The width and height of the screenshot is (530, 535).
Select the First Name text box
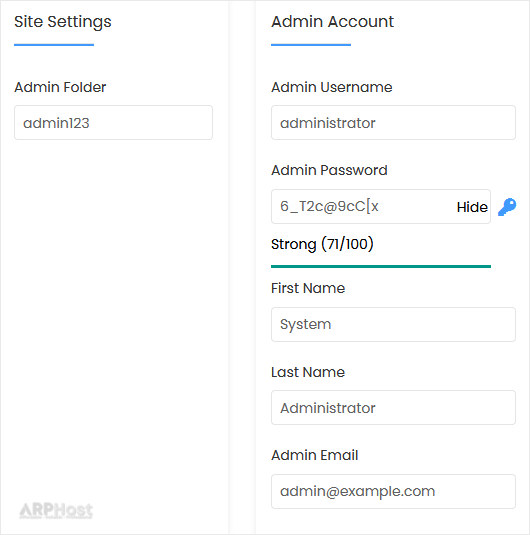[x=393, y=324]
